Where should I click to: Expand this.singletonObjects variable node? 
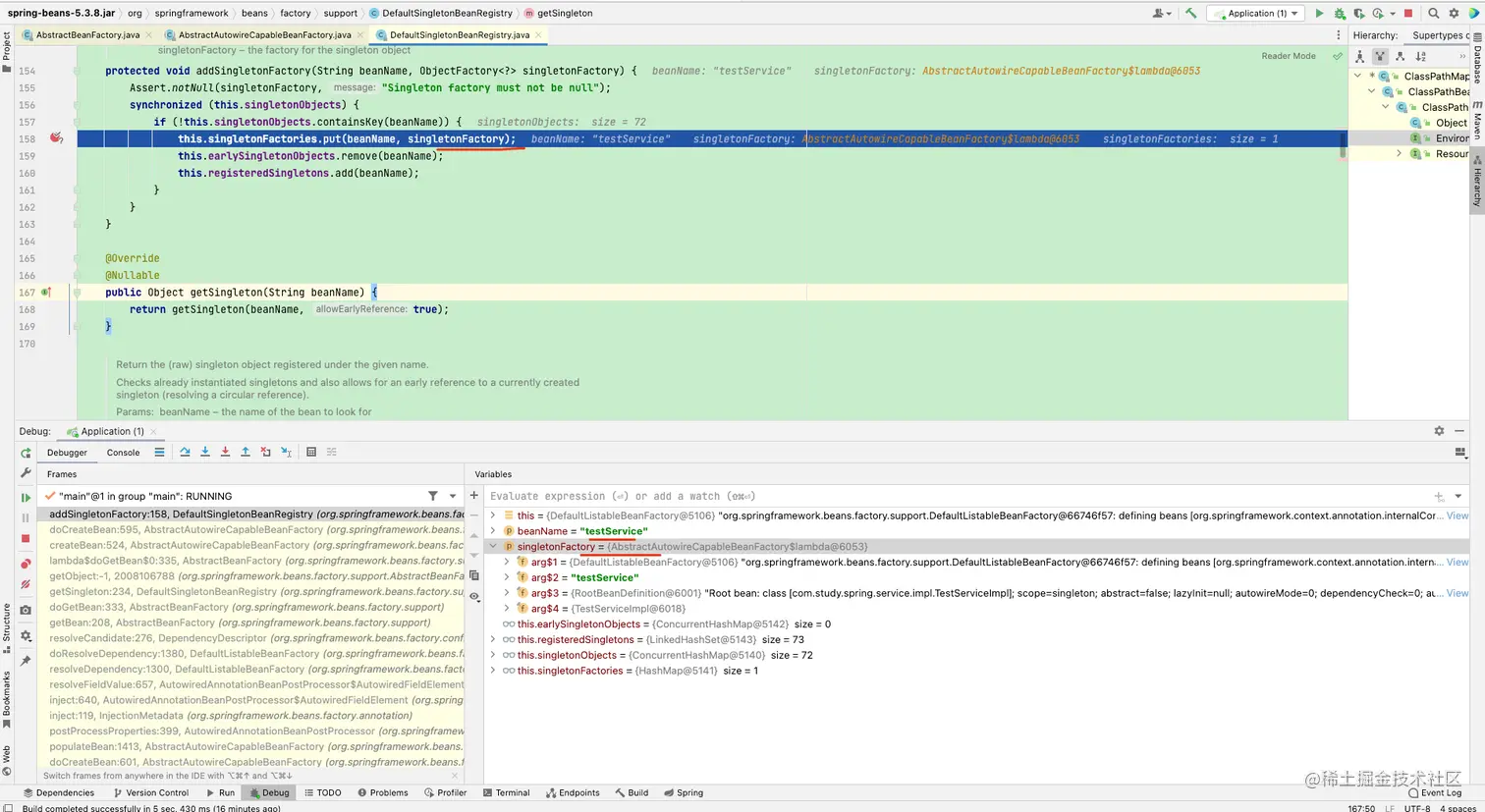pyautogui.click(x=493, y=655)
